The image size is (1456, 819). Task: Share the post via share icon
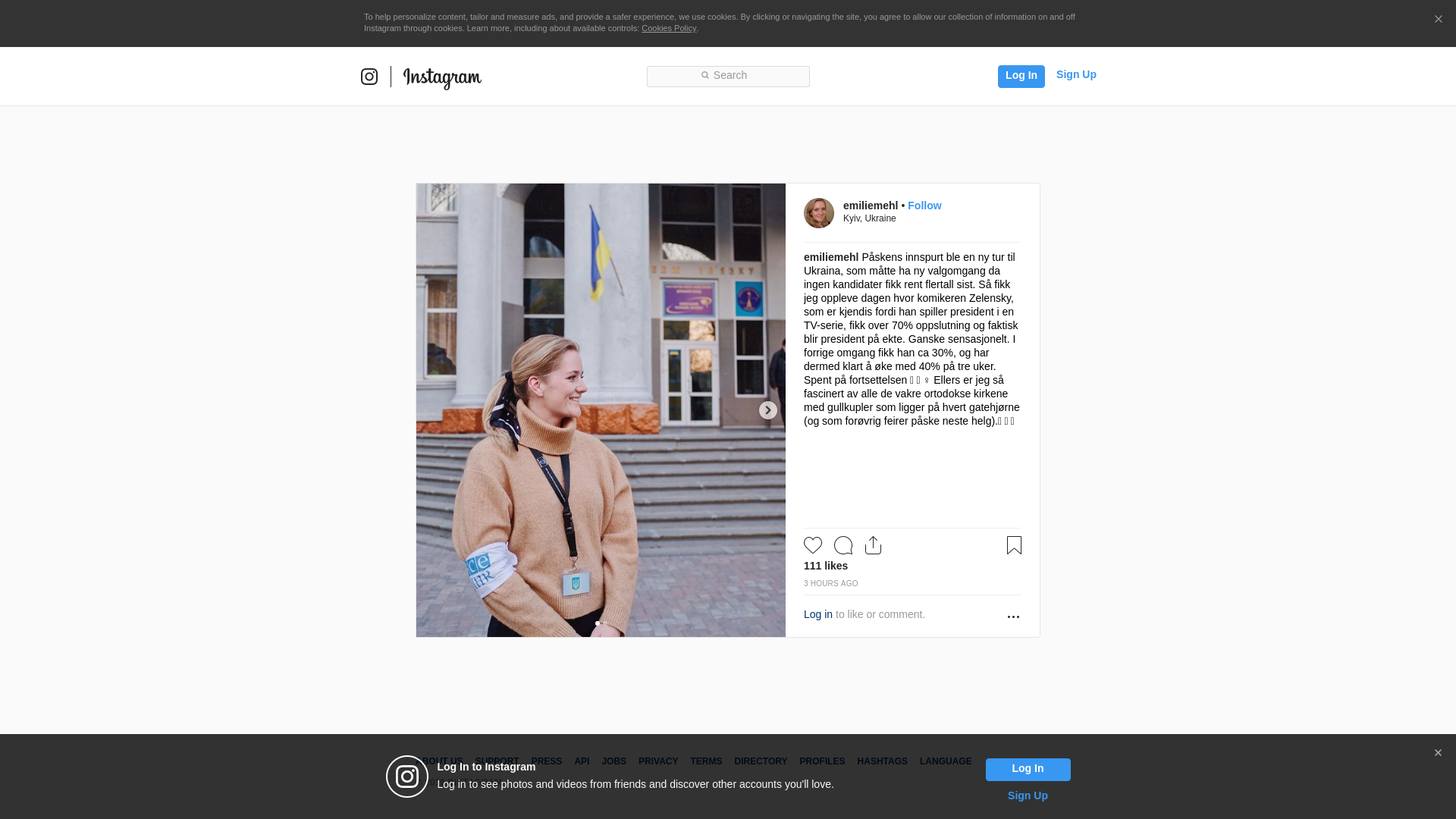pyautogui.click(x=874, y=545)
